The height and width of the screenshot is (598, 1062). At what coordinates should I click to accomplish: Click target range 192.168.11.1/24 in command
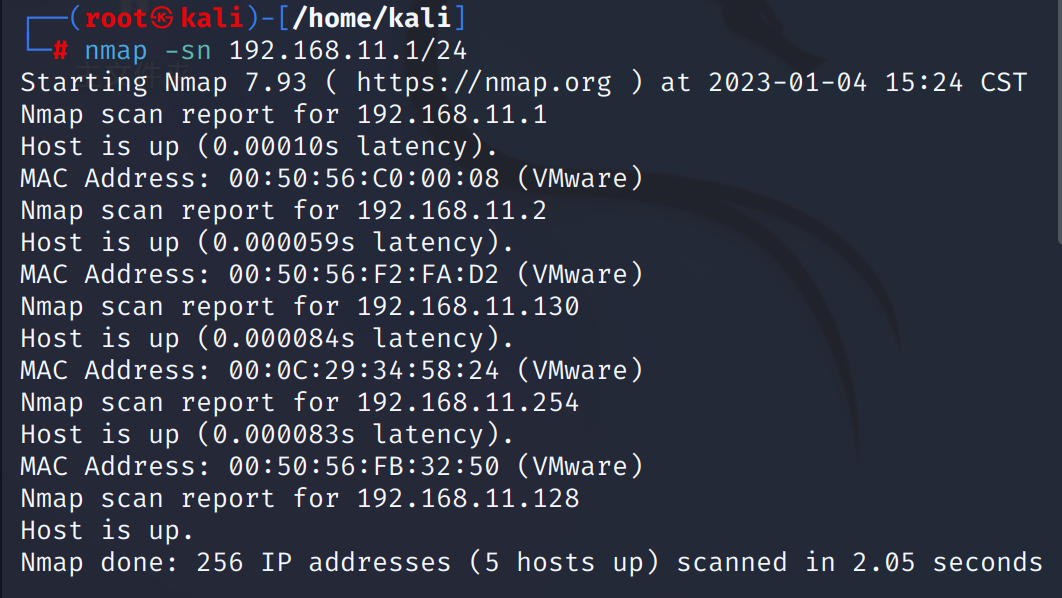347,50
